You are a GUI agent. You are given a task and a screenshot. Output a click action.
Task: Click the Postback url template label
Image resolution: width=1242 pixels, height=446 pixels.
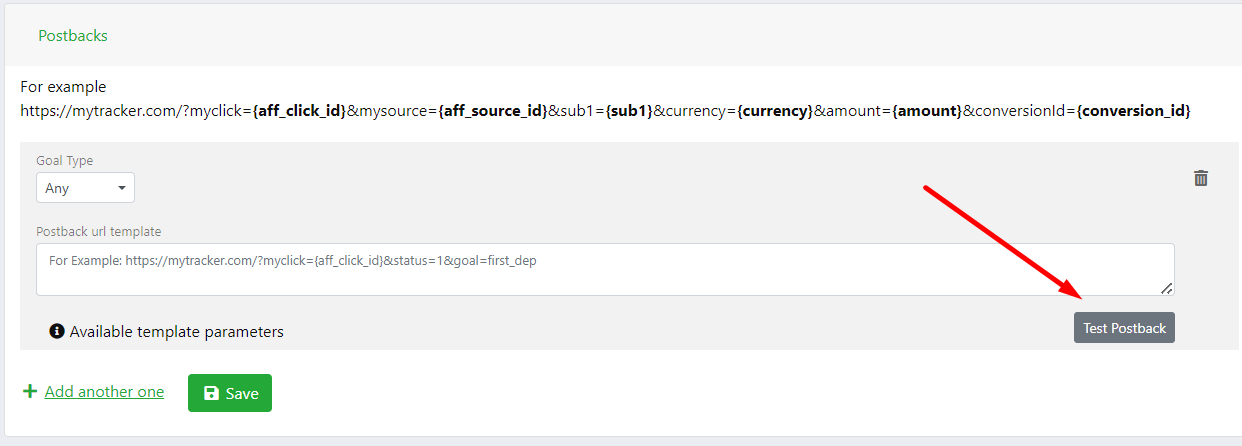[98, 231]
